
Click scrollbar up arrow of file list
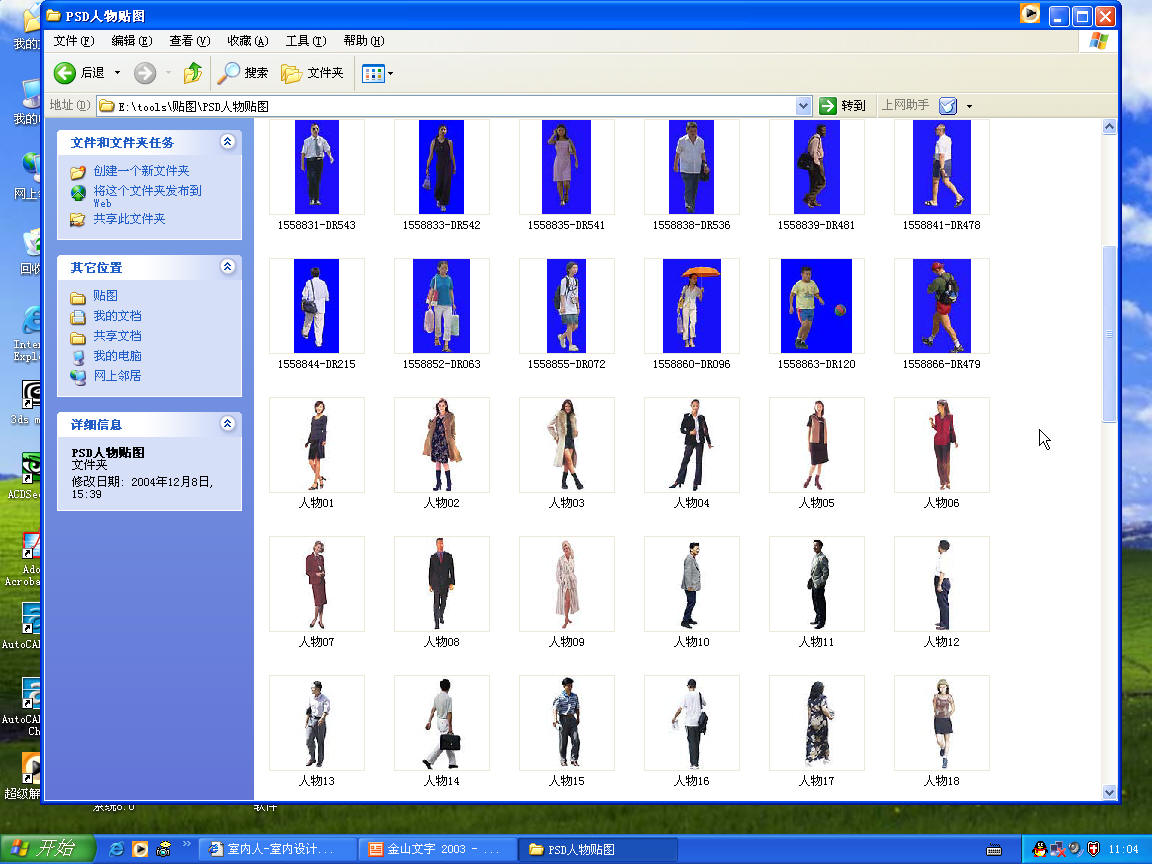point(1109,126)
